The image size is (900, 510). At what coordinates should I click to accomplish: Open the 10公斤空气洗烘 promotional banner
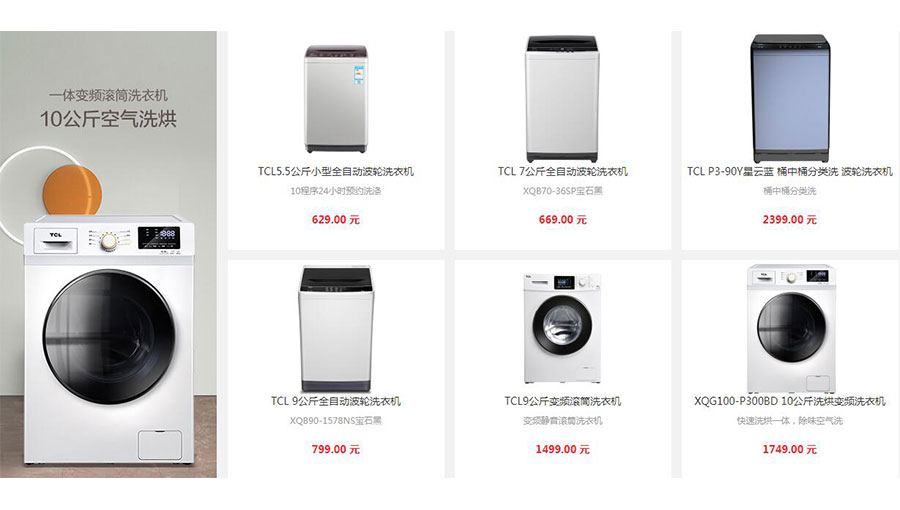click(x=108, y=254)
